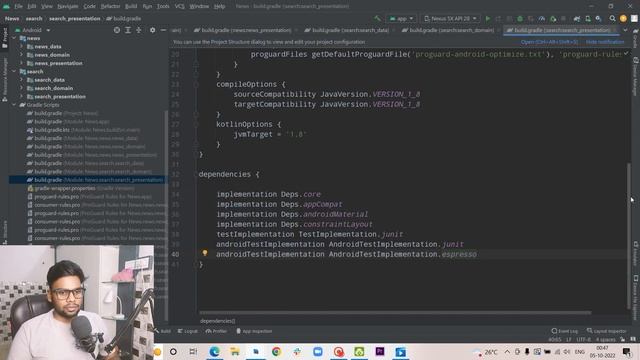Click Expand All icon in Project panel
This screenshot has width=640, height=360.
point(128,30)
